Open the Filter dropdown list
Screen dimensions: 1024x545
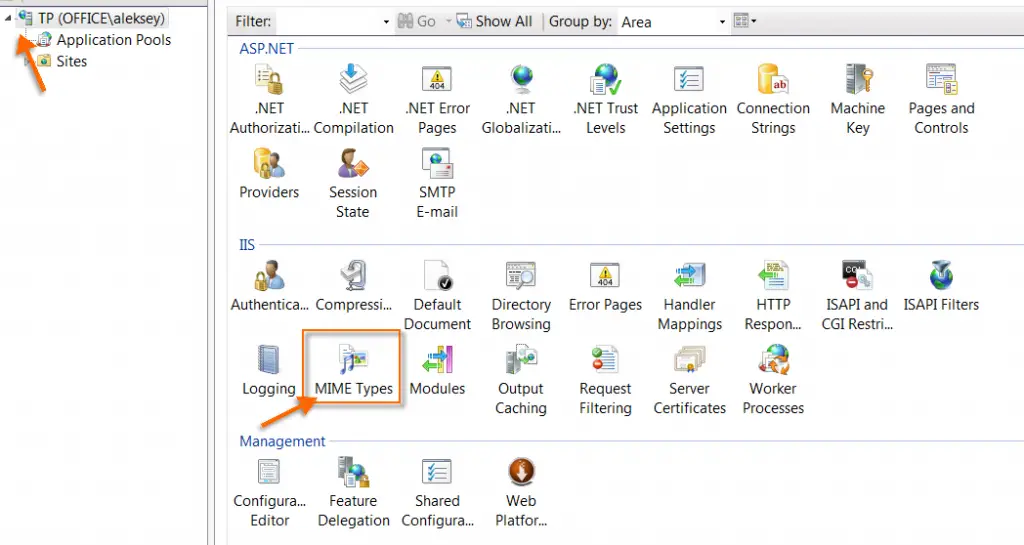point(386,21)
